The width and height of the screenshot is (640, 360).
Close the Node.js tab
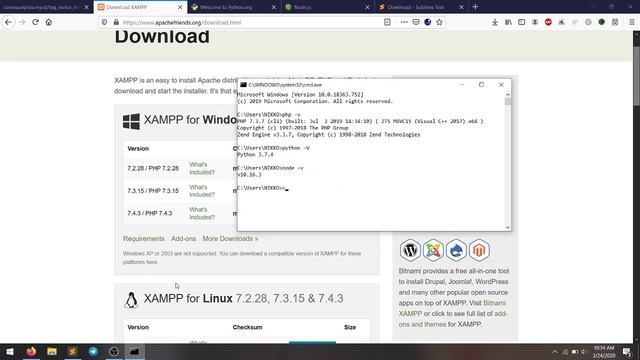point(367,7)
